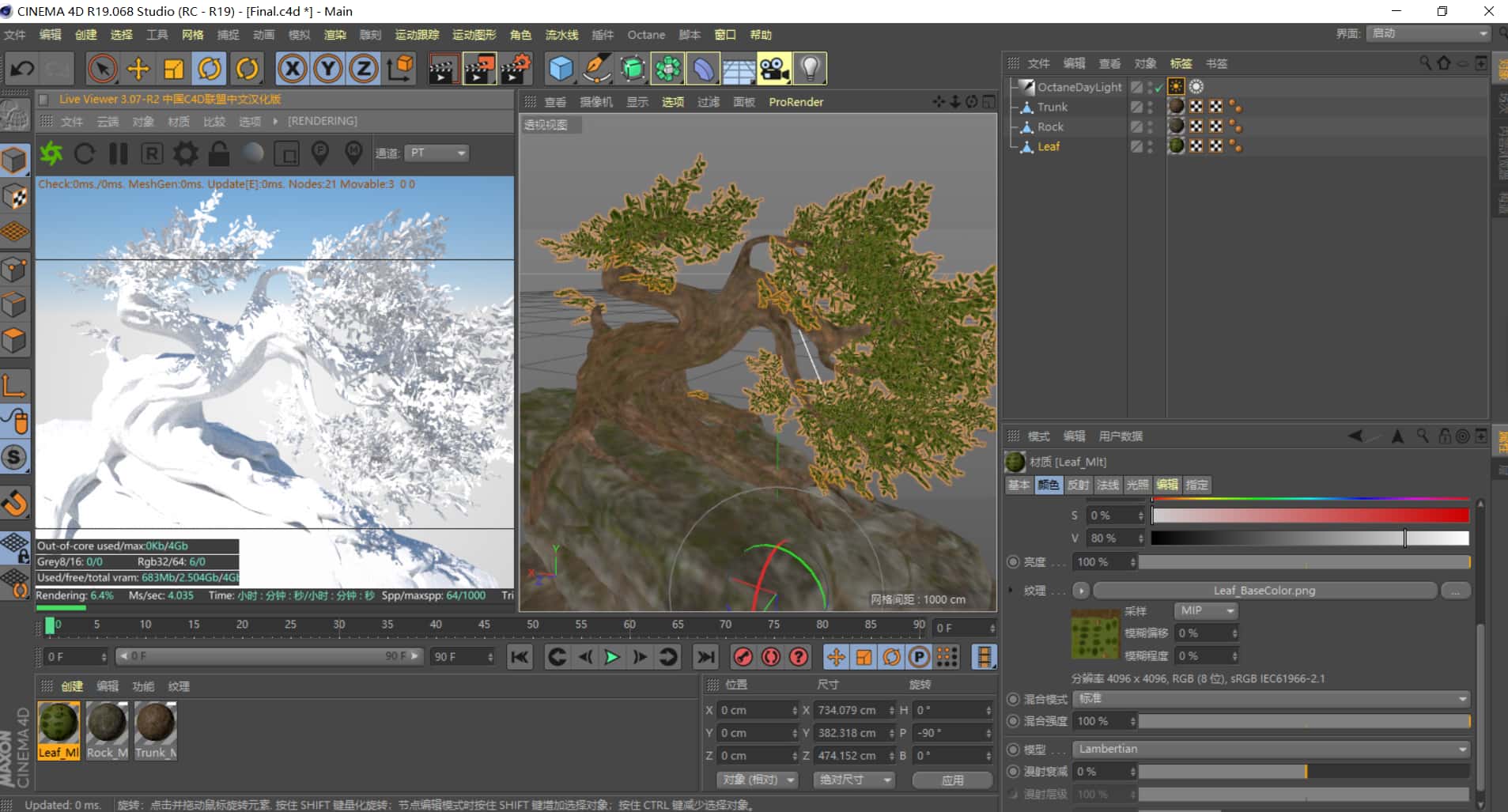
Task: Click Leaf_BaseColor.png texture button
Action: tap(1264, 591)
